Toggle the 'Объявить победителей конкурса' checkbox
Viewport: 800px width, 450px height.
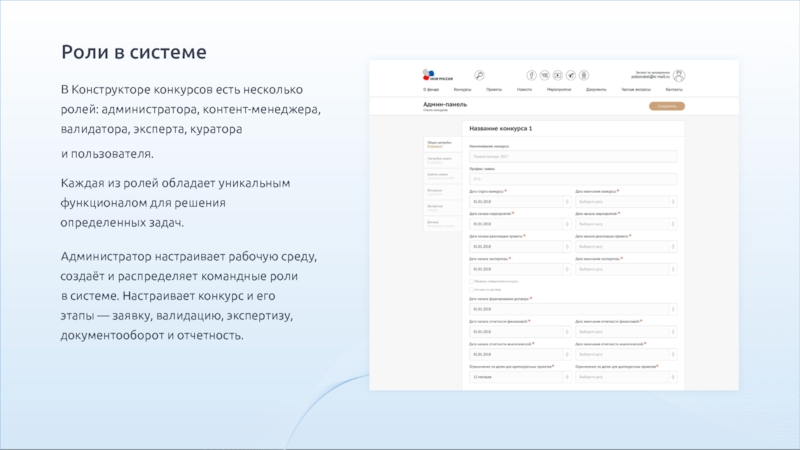tap(471, 282)
